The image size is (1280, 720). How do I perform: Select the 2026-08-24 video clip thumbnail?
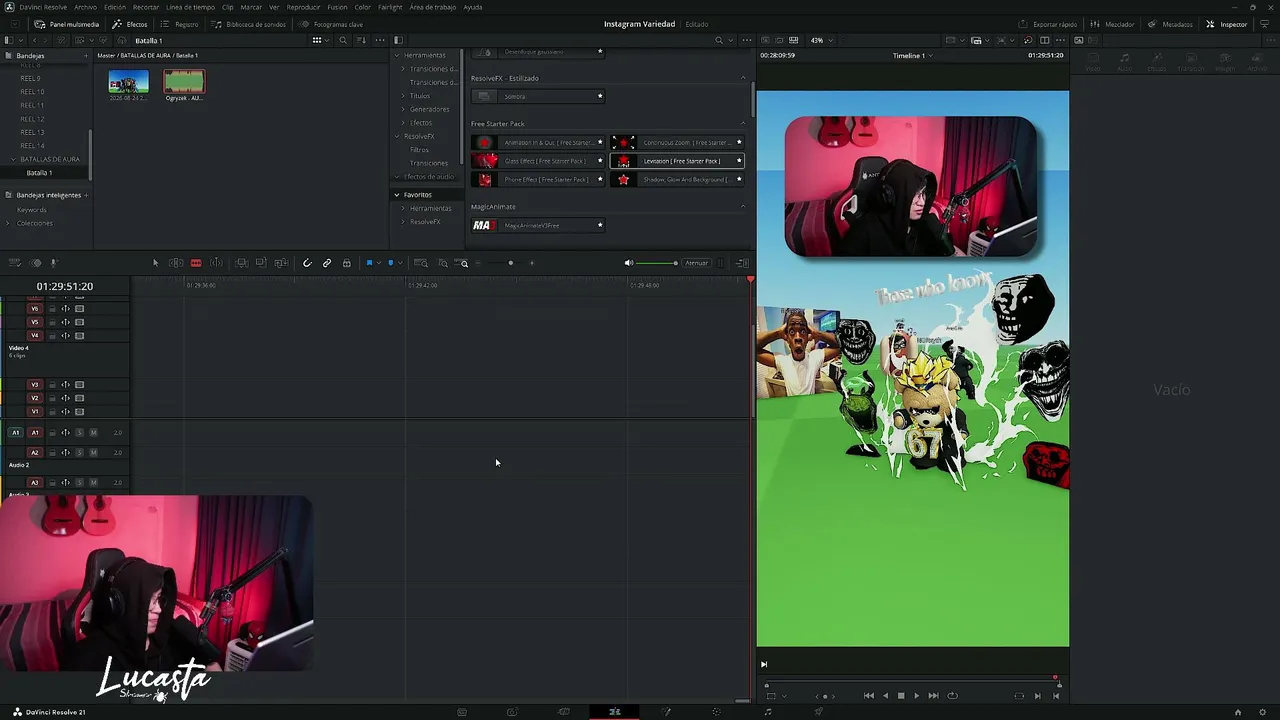tap(128, 84)
